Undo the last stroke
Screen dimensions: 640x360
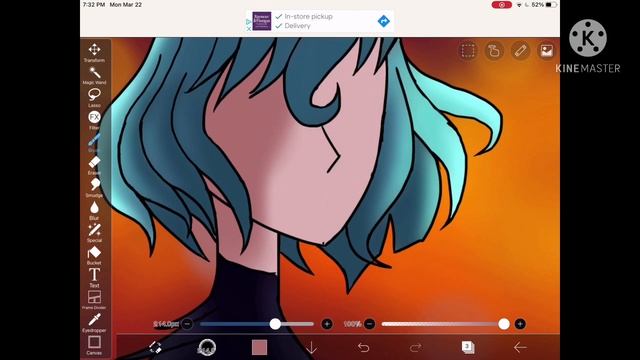363,347
